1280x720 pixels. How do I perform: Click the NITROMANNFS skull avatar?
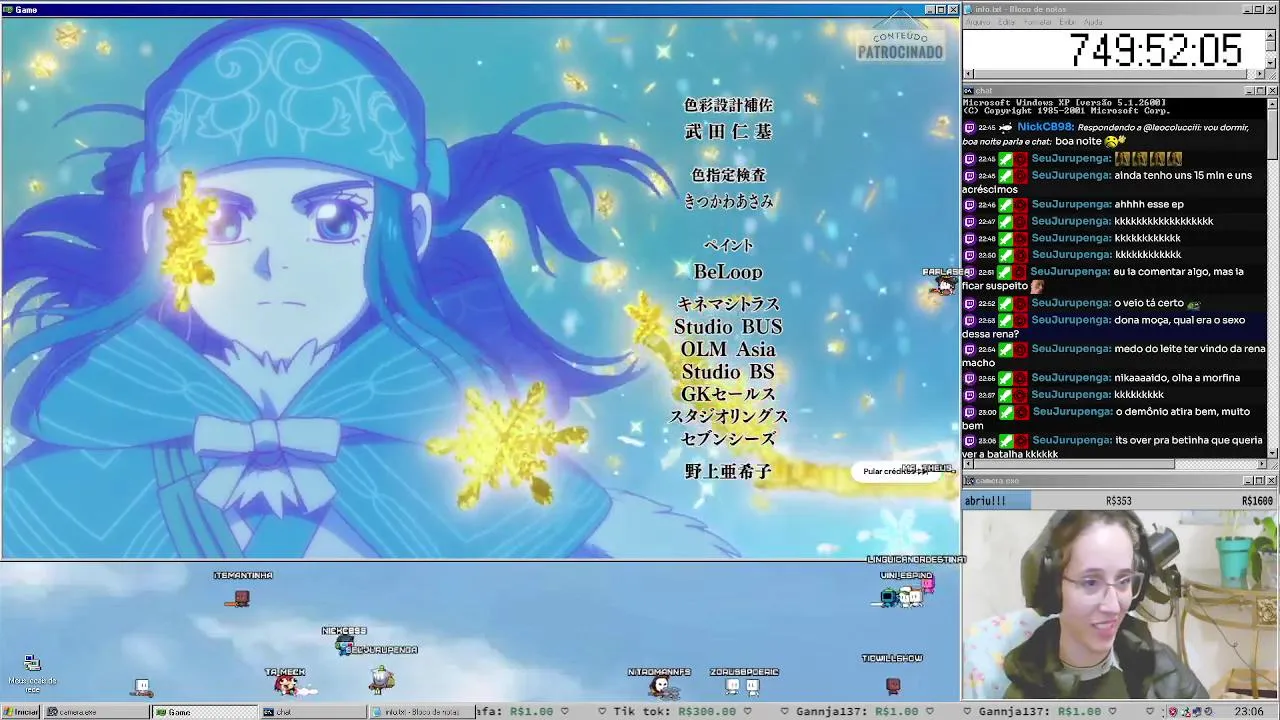[x=659, y=686]
